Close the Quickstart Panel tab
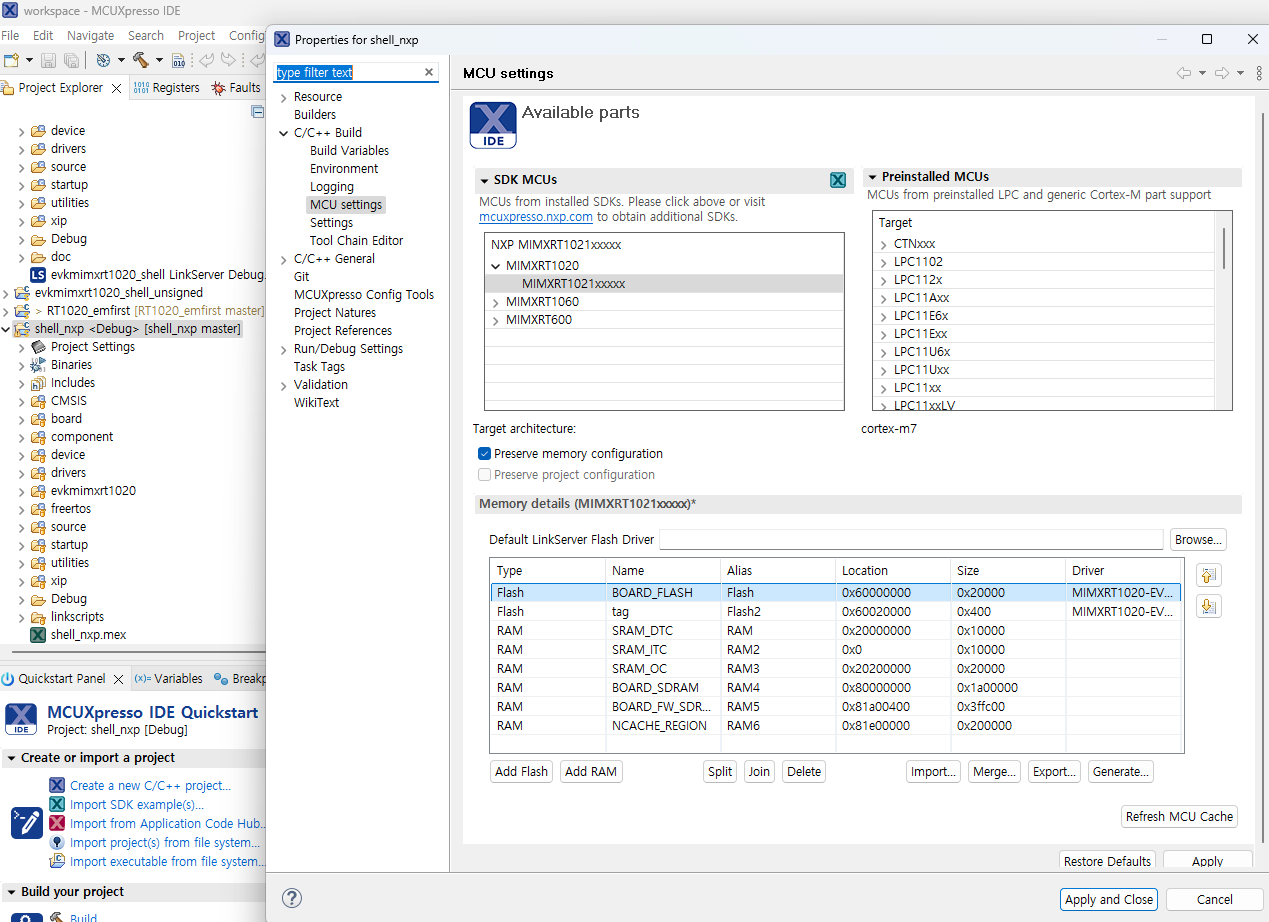The height and width of the screenshot is (922, 1269). point(119,679)
